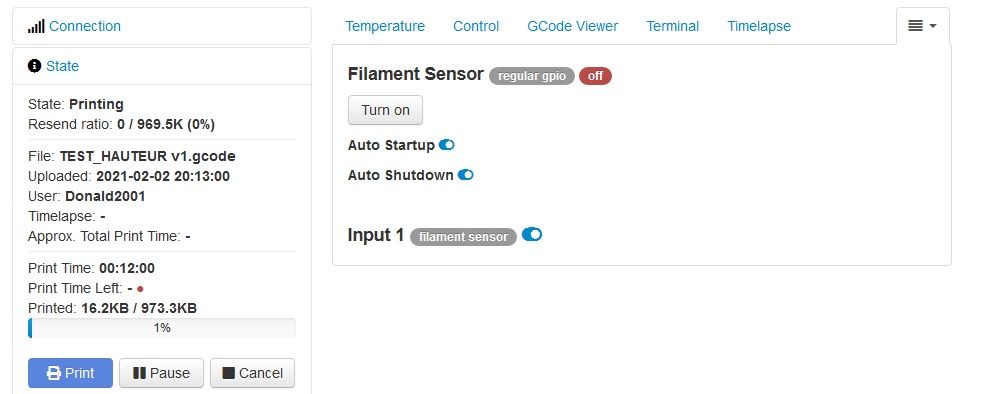Click the regular gpio badge
Viewport: 983px width, 394px height.
[532, 76]
